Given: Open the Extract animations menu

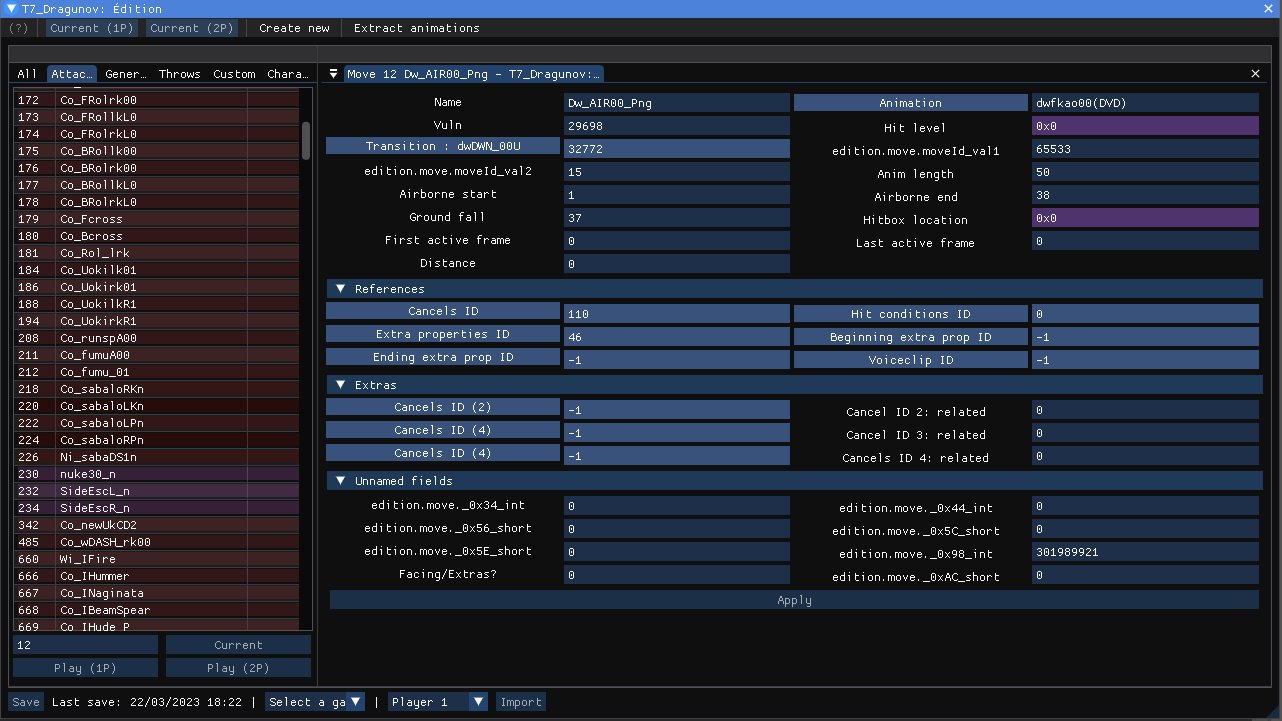Looking at the screenshot, I should pyautogui.click(x=417, y=28).
